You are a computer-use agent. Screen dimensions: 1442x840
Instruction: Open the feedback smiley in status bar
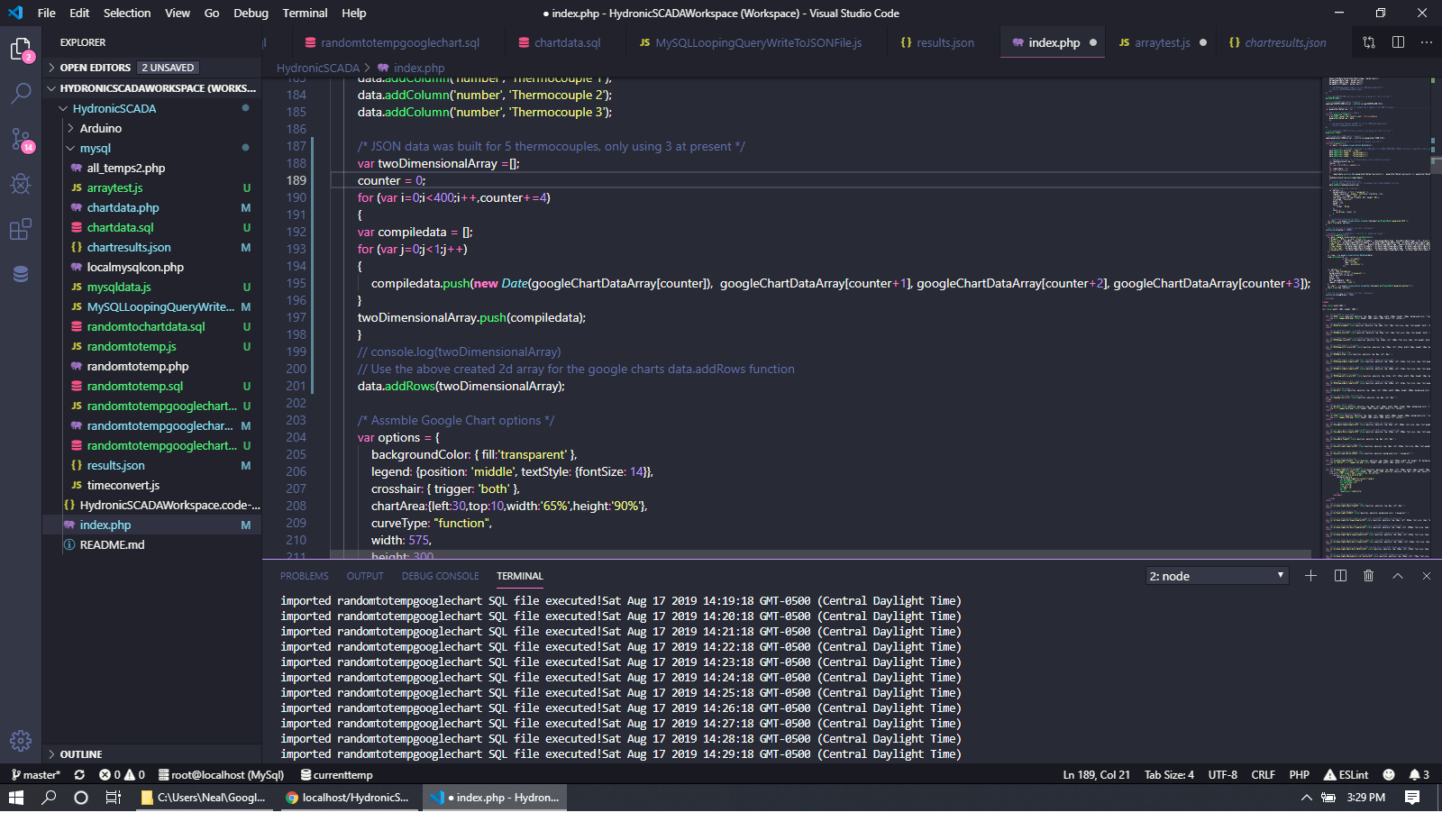pyautogui.click(x=1389, y=775)
